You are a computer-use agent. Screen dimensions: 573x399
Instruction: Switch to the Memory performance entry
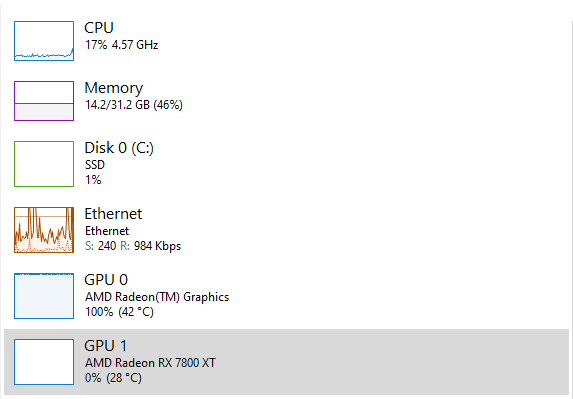pyautogui.click(x=286, y=101)
